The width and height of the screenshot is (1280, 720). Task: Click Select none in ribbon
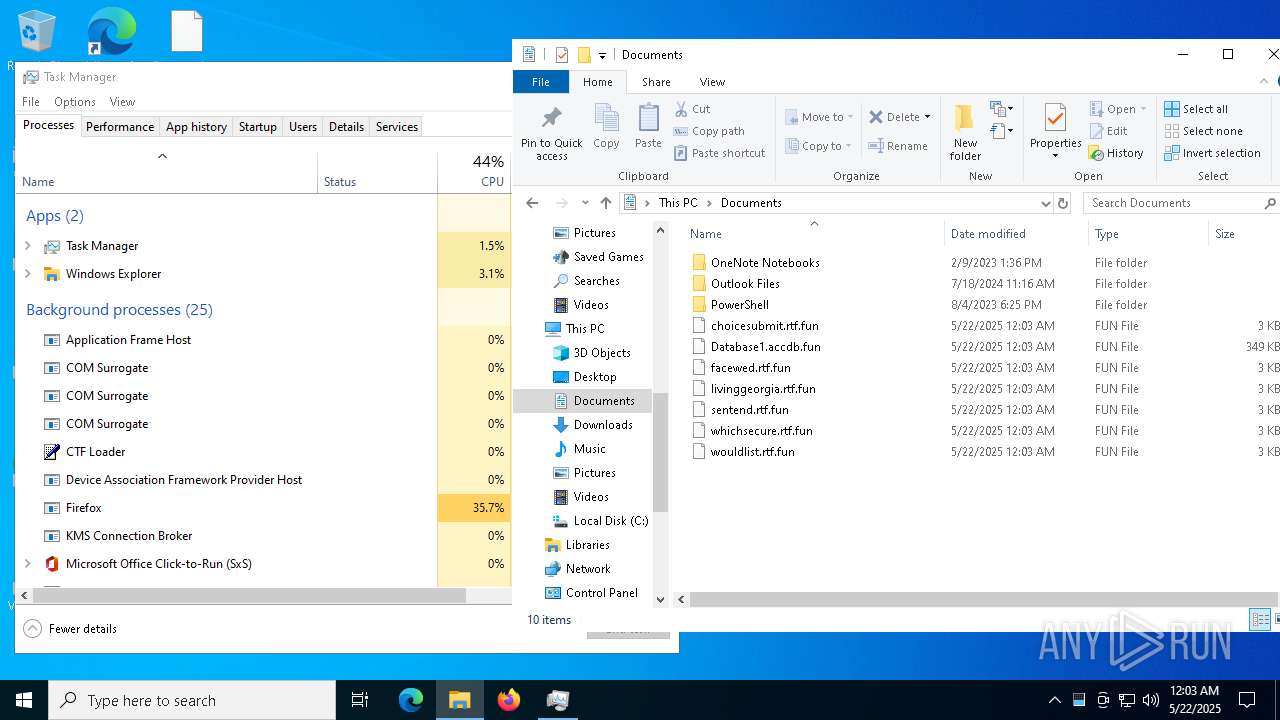[x=1203, y=131]
